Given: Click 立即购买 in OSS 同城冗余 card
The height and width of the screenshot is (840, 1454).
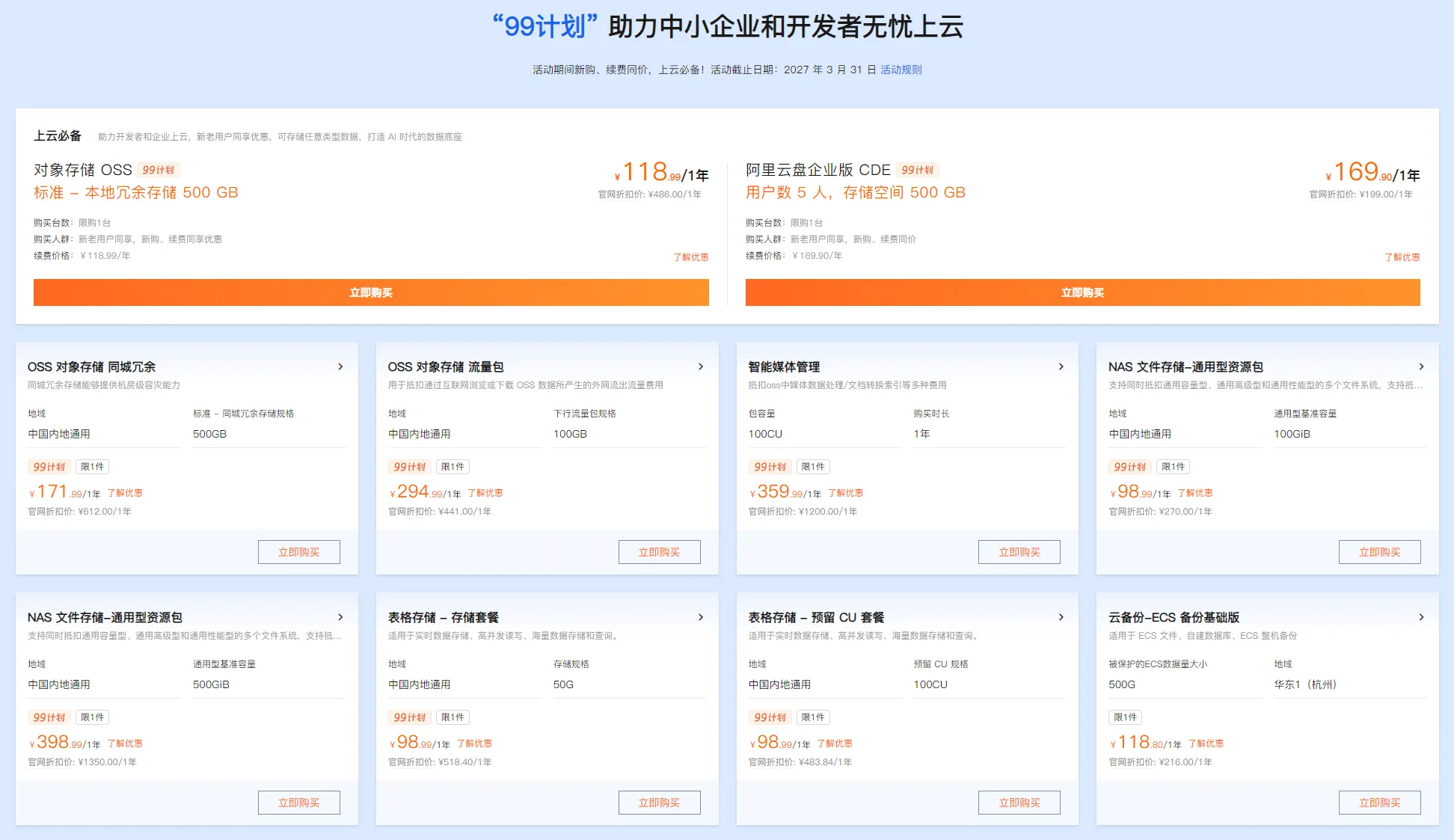Looking at the screenshot, I should click(299, 552).
